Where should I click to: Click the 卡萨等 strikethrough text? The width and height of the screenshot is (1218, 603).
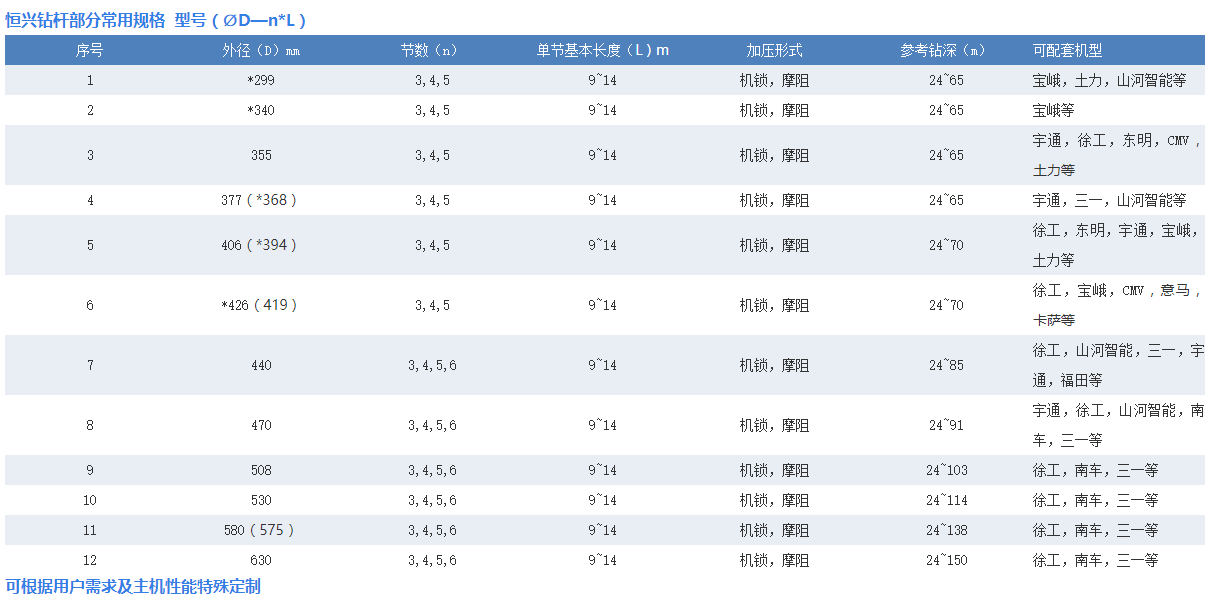click(x=1054, y=320)
